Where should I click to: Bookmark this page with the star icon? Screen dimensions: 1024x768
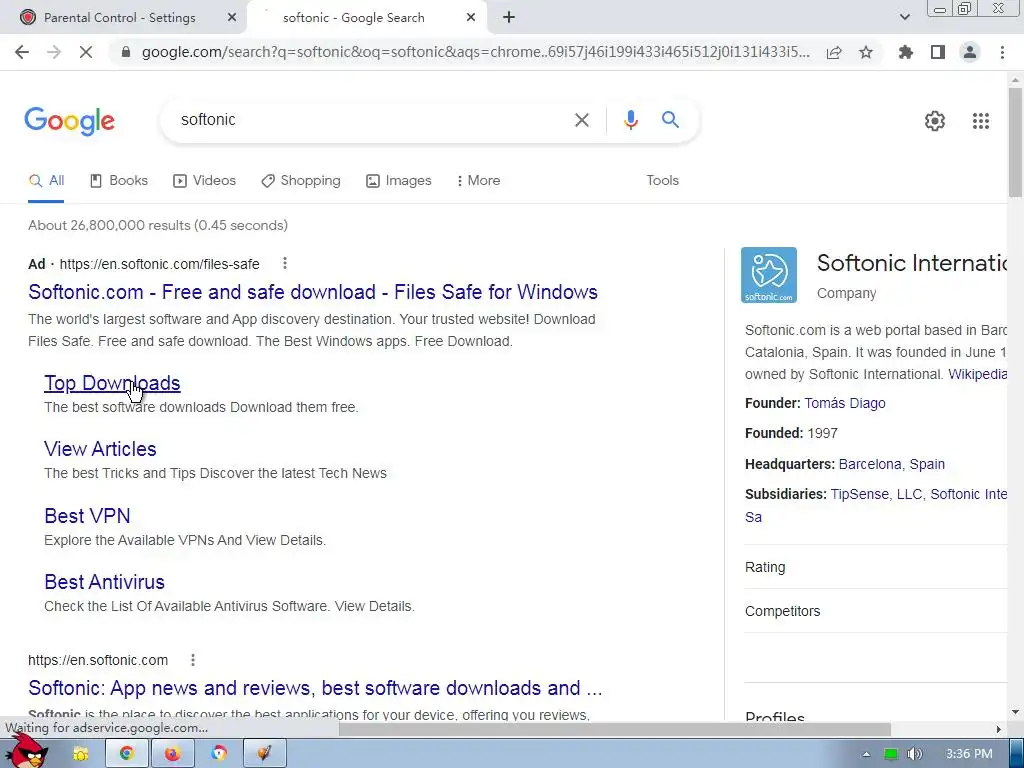(866, 52)
